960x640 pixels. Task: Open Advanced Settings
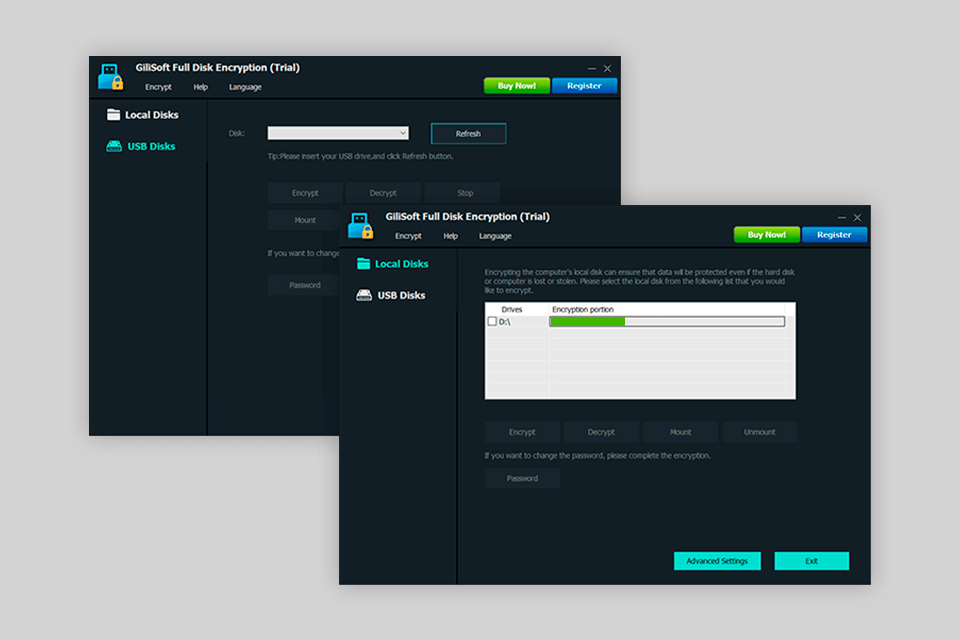(x=717, y=561)
